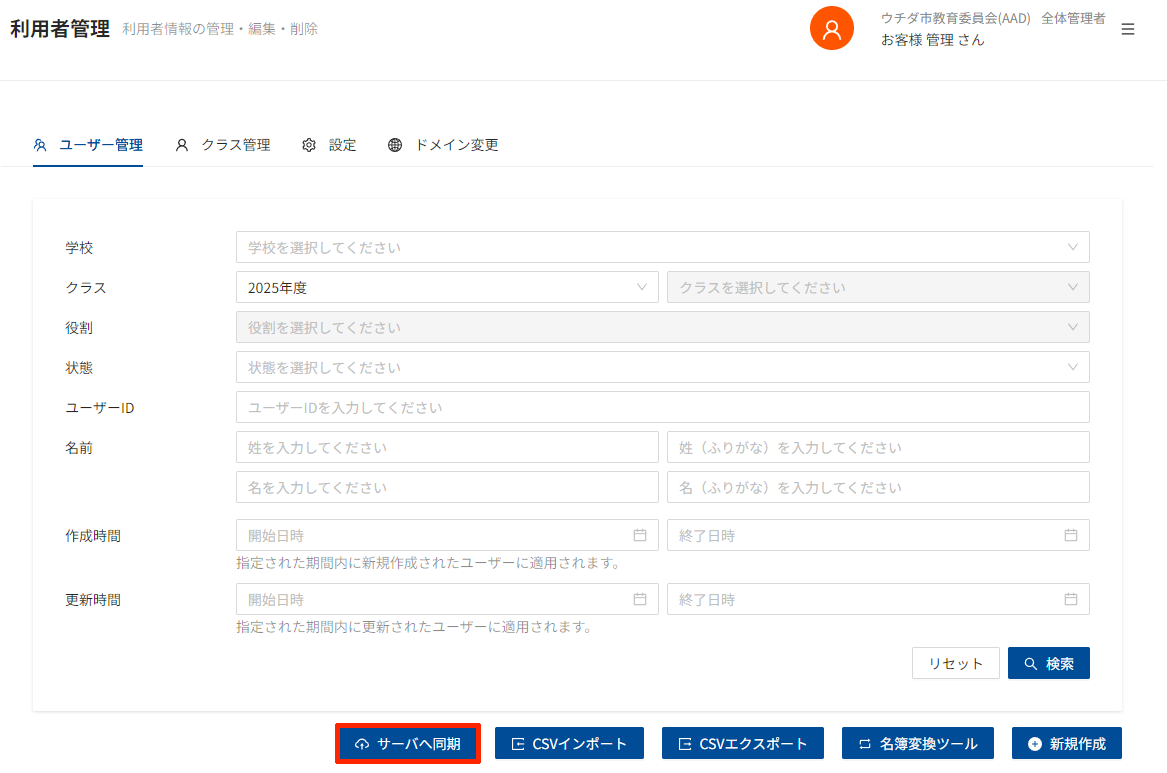The width and height of the screenshot is (1167, 773).
Task: Switch to the クラス管理 tab
Action: (223, 145)
